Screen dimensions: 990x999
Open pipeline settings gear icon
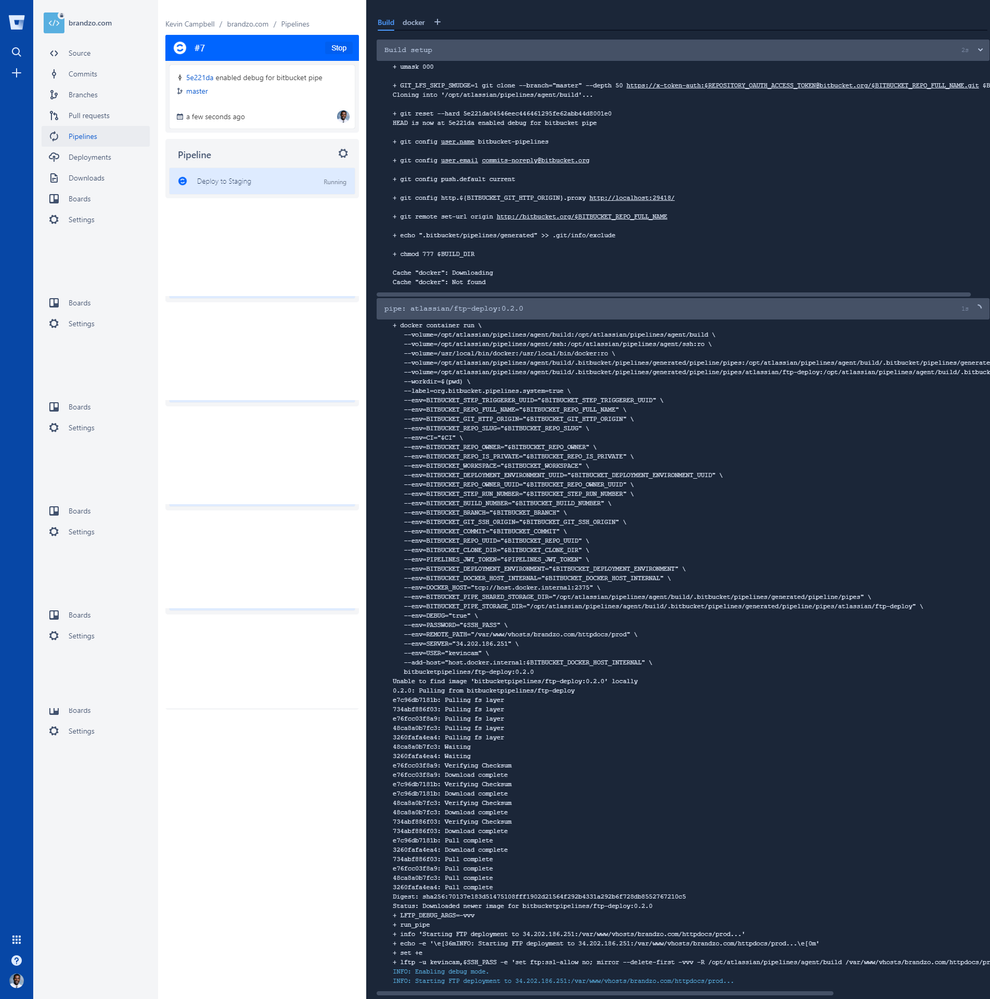[343, 154]
